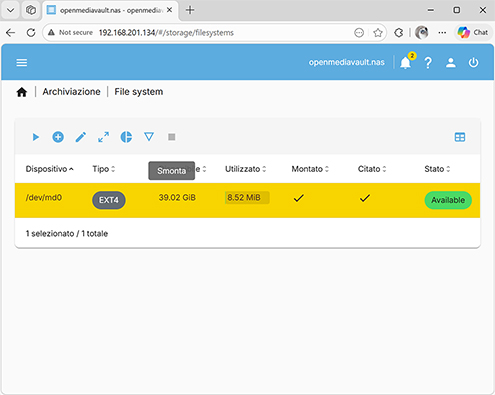Edit the selected file system with pencil icon

(x=81, y=137)
